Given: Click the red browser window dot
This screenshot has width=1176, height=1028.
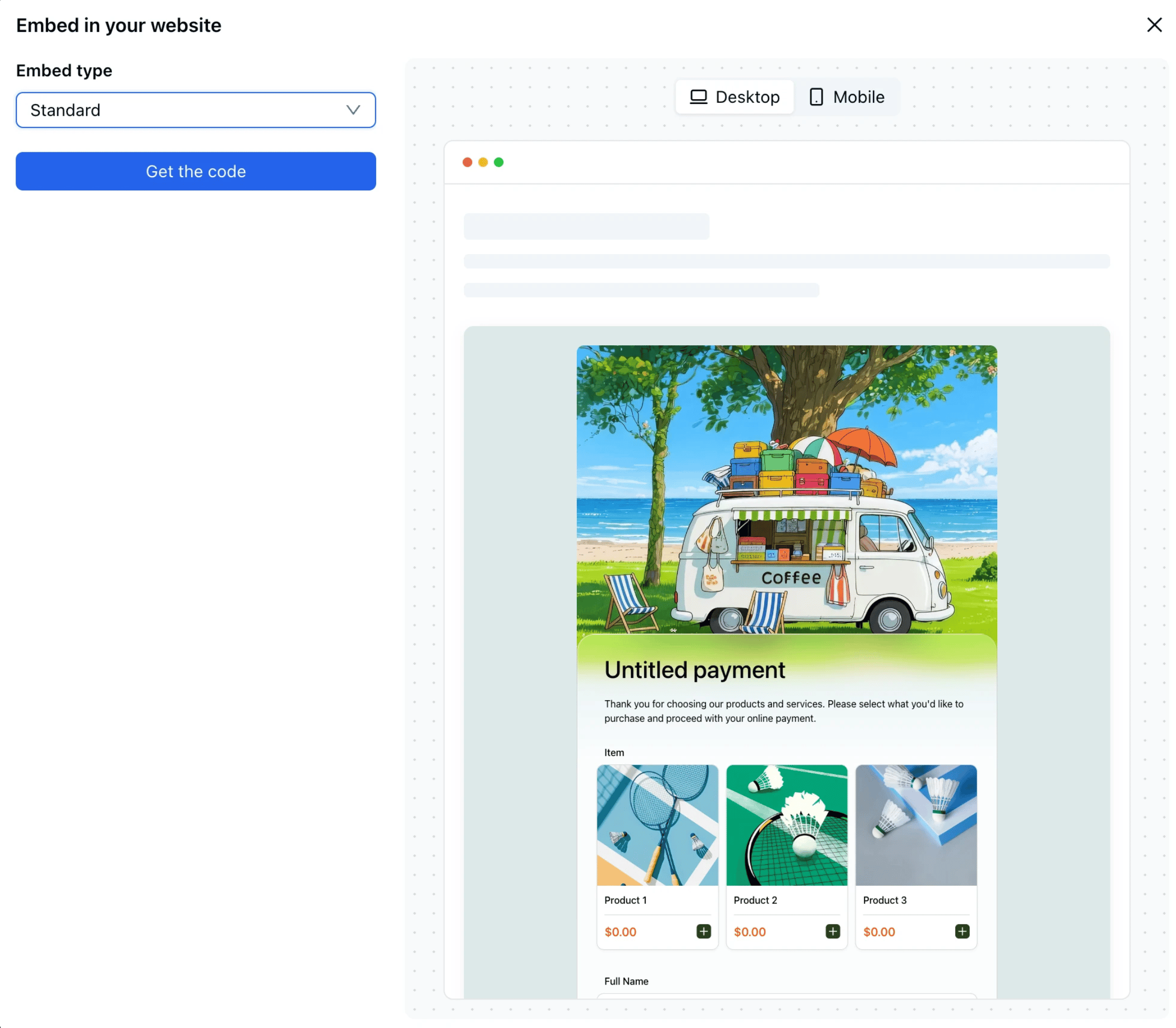Looking at the screenshot, I should pyautogui.click(x=467, y=162).
